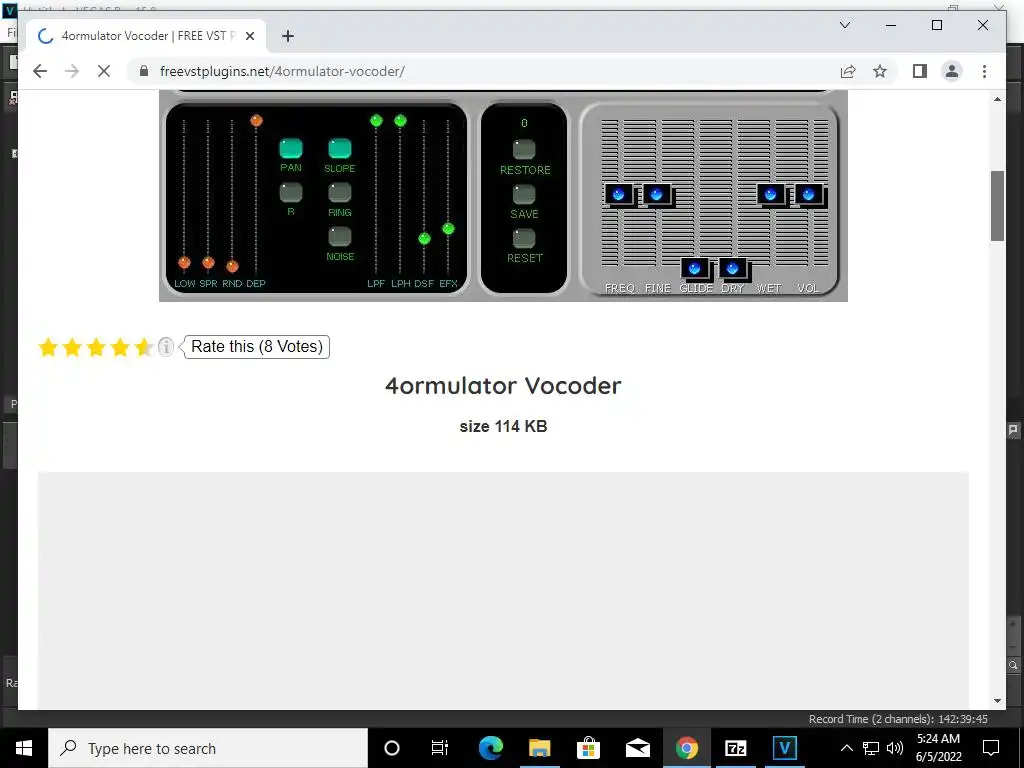Open Chrome's three-dot menu
Viewport: 1024px width, 768px height.
pyautogui.click(x=984, y=71)
